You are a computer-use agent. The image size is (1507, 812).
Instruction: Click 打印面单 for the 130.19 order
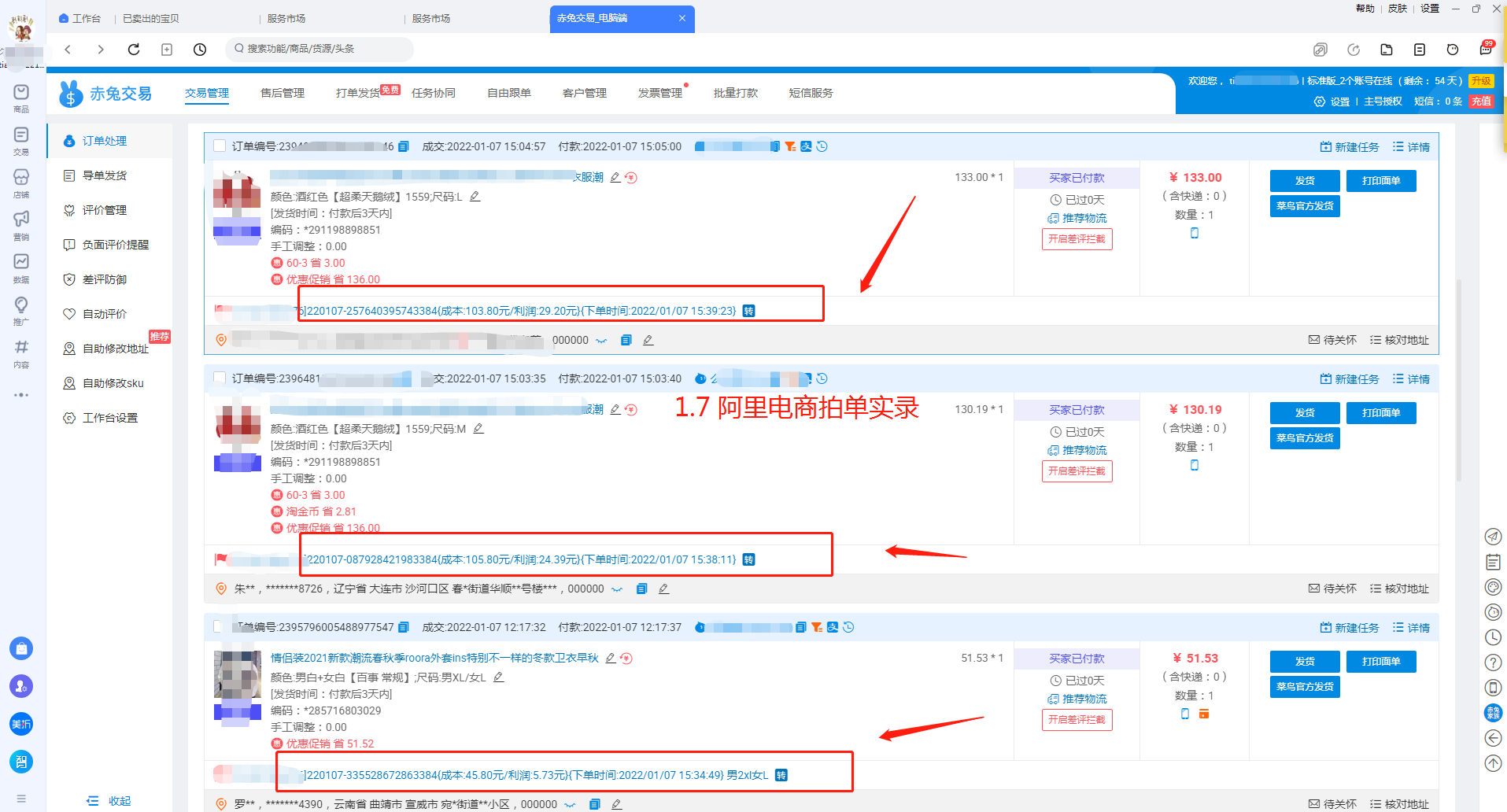[1381, 413]
